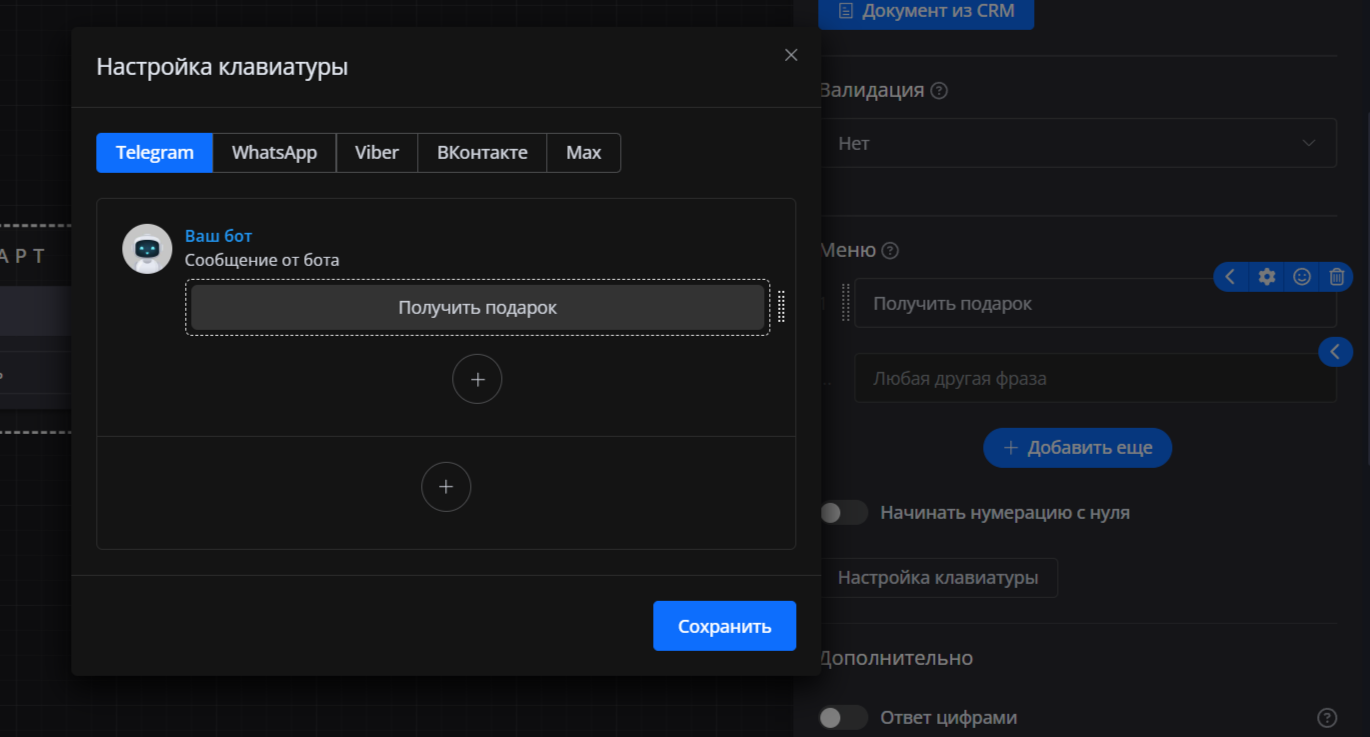Image resolution: width=1370 pixels, height=737 pixels.
Task: Click the Добавить еще button
Action: tap(1077, 448)
